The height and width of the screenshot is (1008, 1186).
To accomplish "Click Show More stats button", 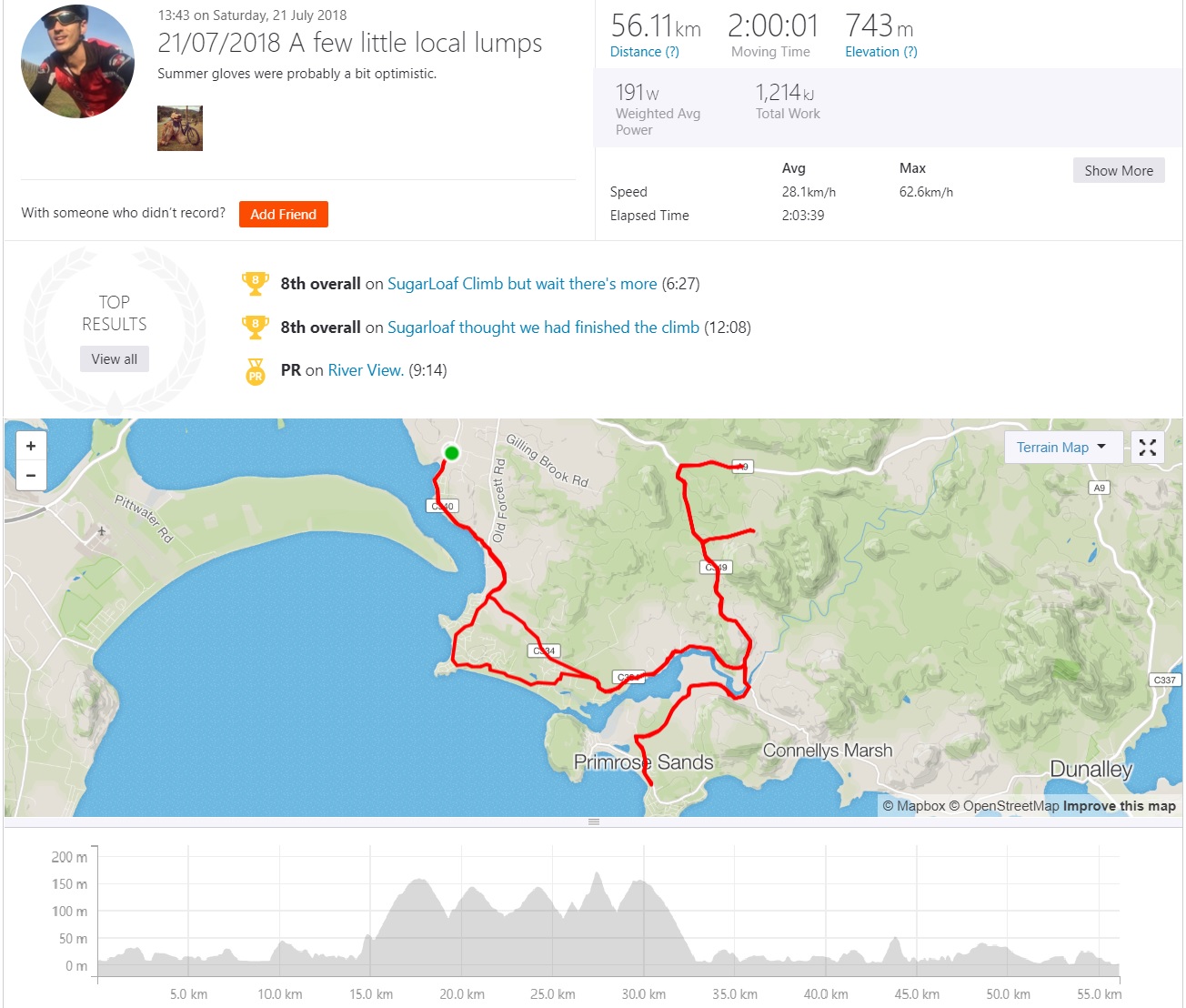I will [1118, 170].
